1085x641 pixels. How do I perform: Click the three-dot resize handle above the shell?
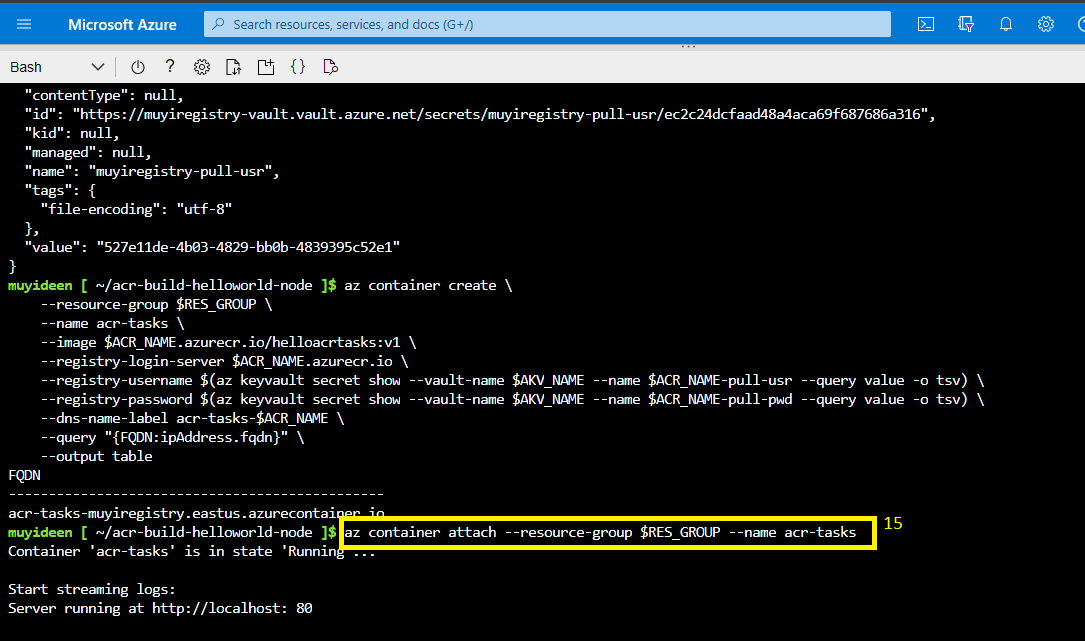(x=689, y=46)
